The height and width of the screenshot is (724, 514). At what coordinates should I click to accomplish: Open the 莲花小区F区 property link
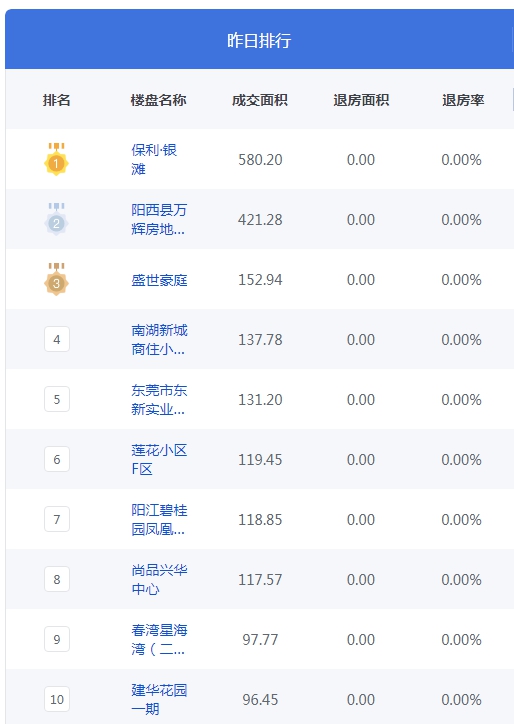coord(159,459)
